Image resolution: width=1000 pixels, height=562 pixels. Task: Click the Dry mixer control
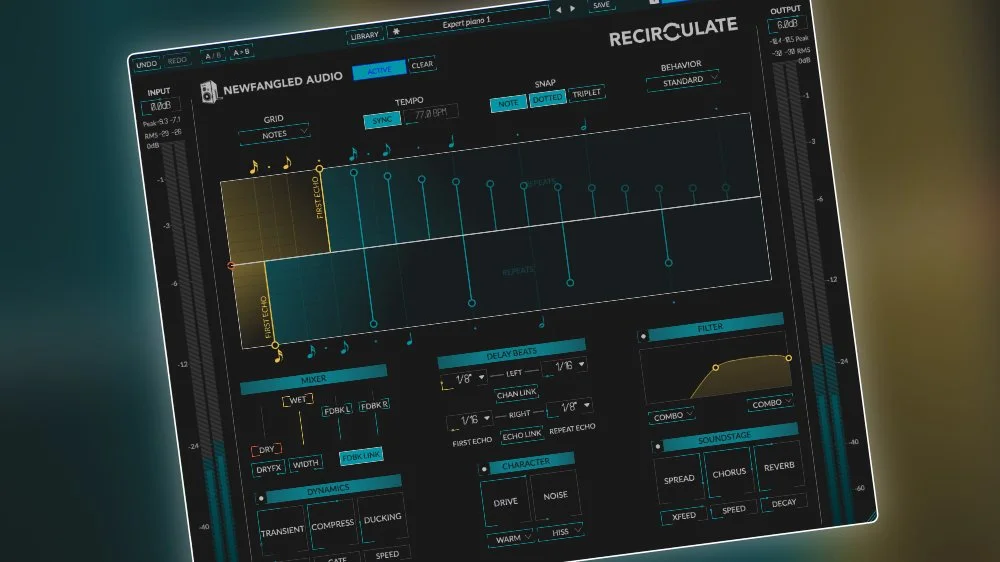point(266,450)
